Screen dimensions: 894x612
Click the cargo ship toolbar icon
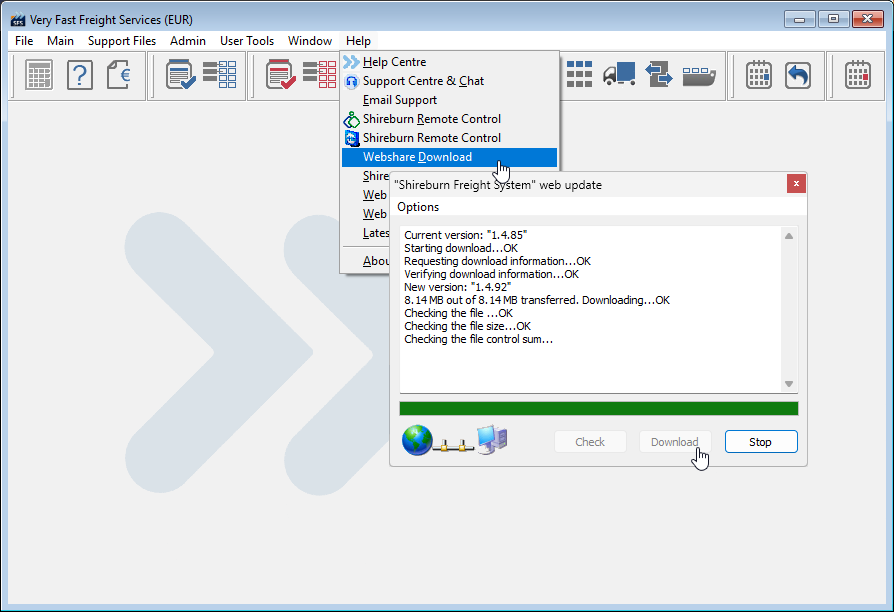click(699, 76)
